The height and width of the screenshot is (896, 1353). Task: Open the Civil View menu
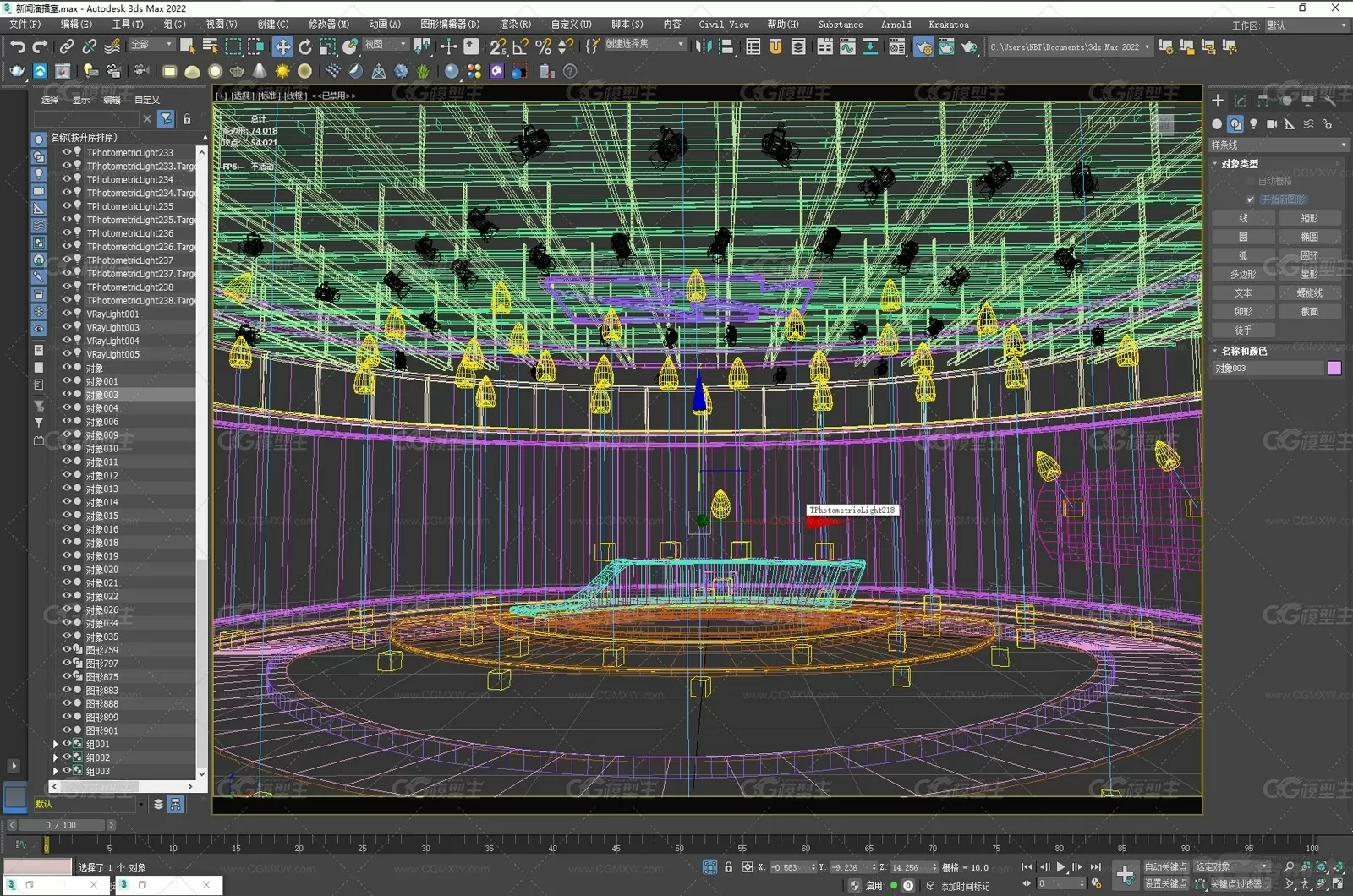tap(723, 25)
